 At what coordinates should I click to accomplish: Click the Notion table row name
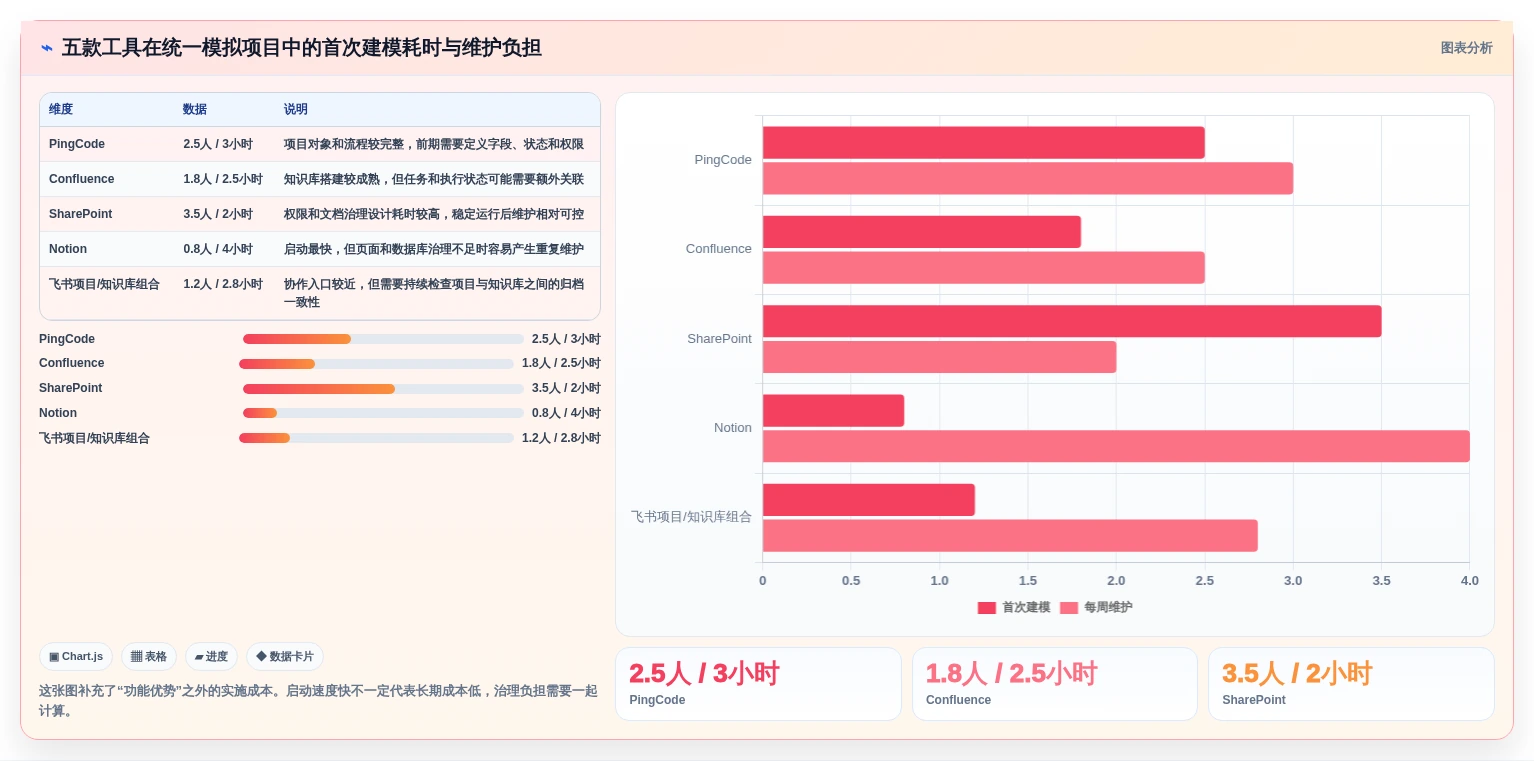pyautogui.click(x=68, y=249)
